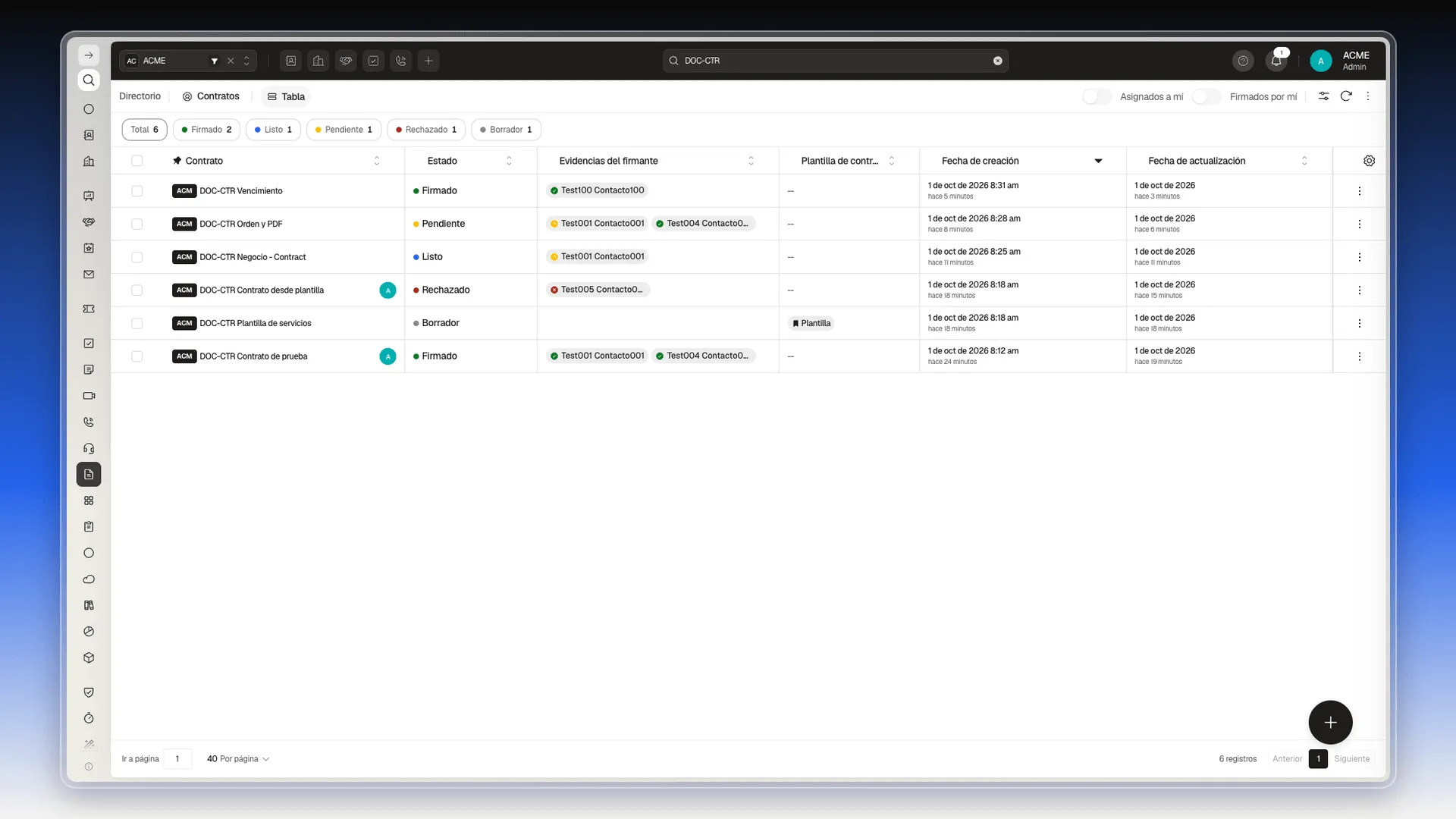1456x819 pixels.
Task: Check the DOC-CTR Orden y PDF checkbox
Action: tap(136, 224)
